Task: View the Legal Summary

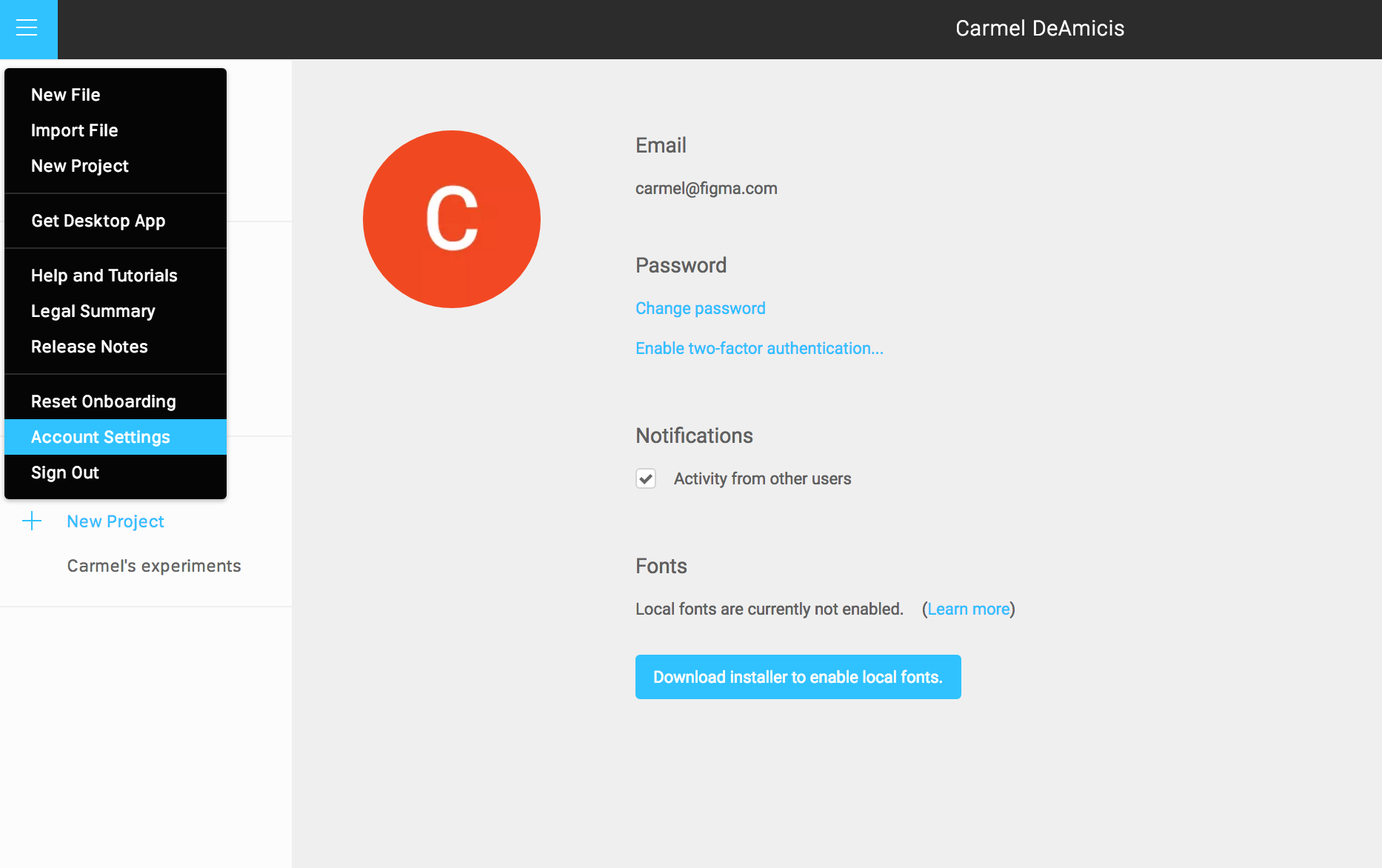Action: (93, 310)
